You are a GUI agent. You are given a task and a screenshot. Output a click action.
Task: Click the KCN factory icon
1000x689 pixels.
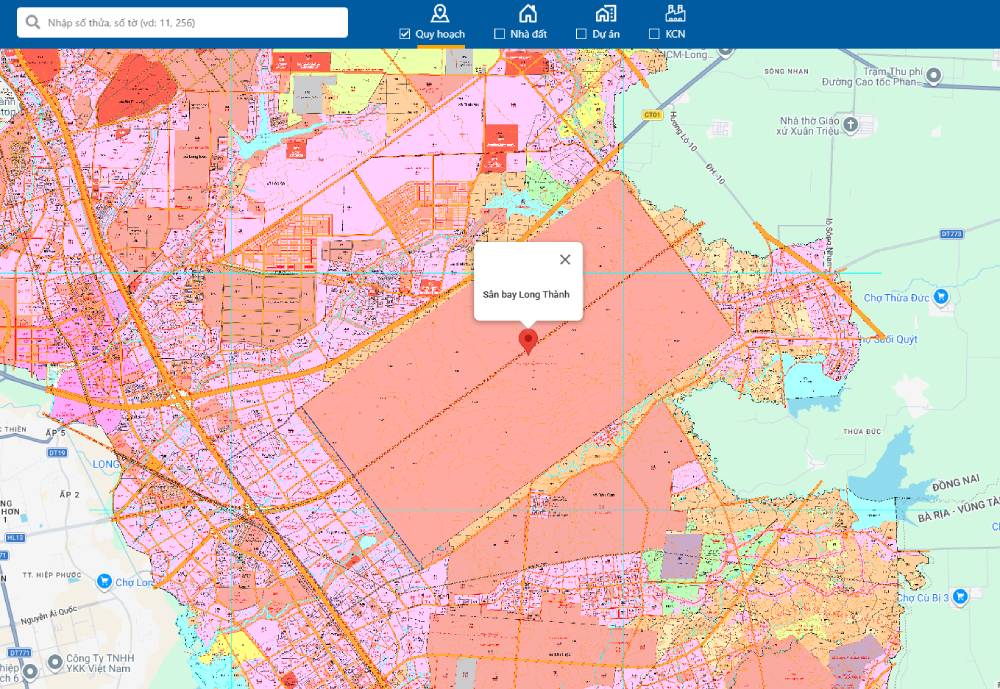tap(675, 13)
